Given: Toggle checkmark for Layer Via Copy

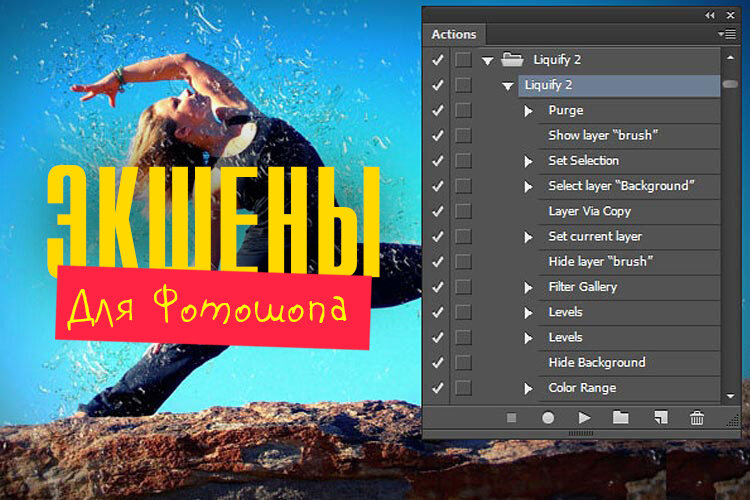Looking at the screenshot, I should [437, 211].
